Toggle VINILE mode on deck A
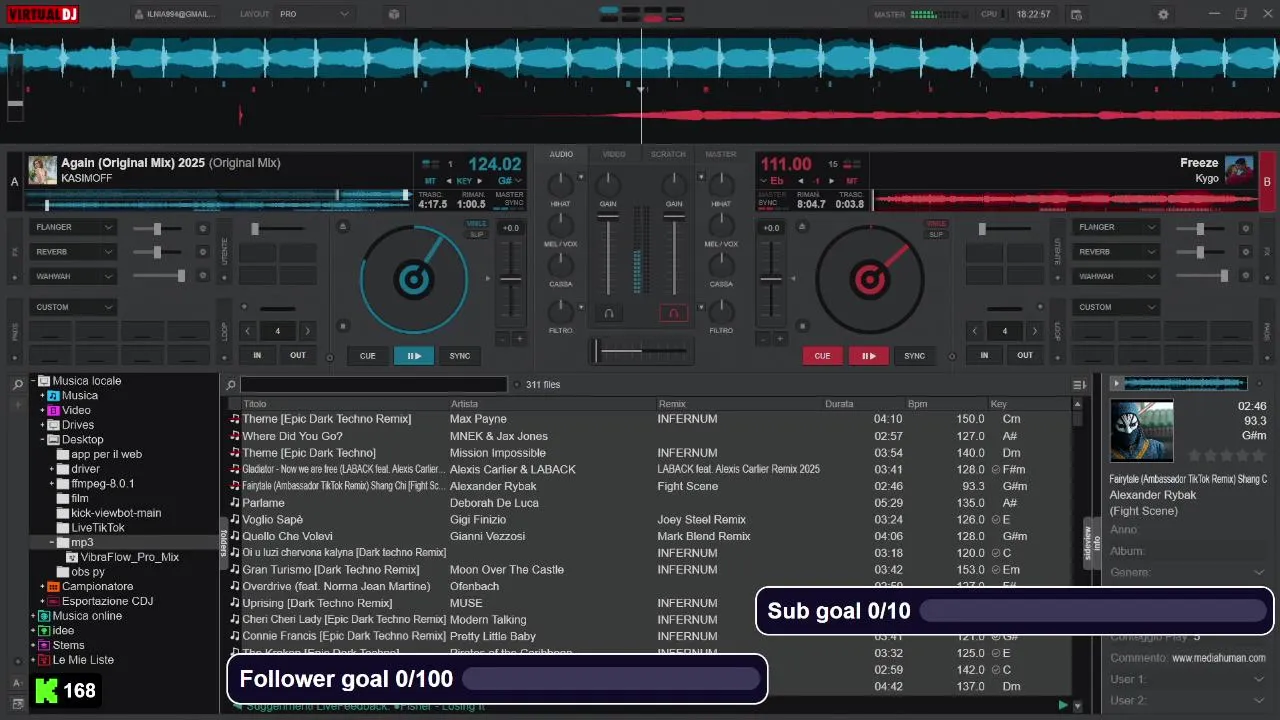The image size is (1280, 720). coord(477,224)
